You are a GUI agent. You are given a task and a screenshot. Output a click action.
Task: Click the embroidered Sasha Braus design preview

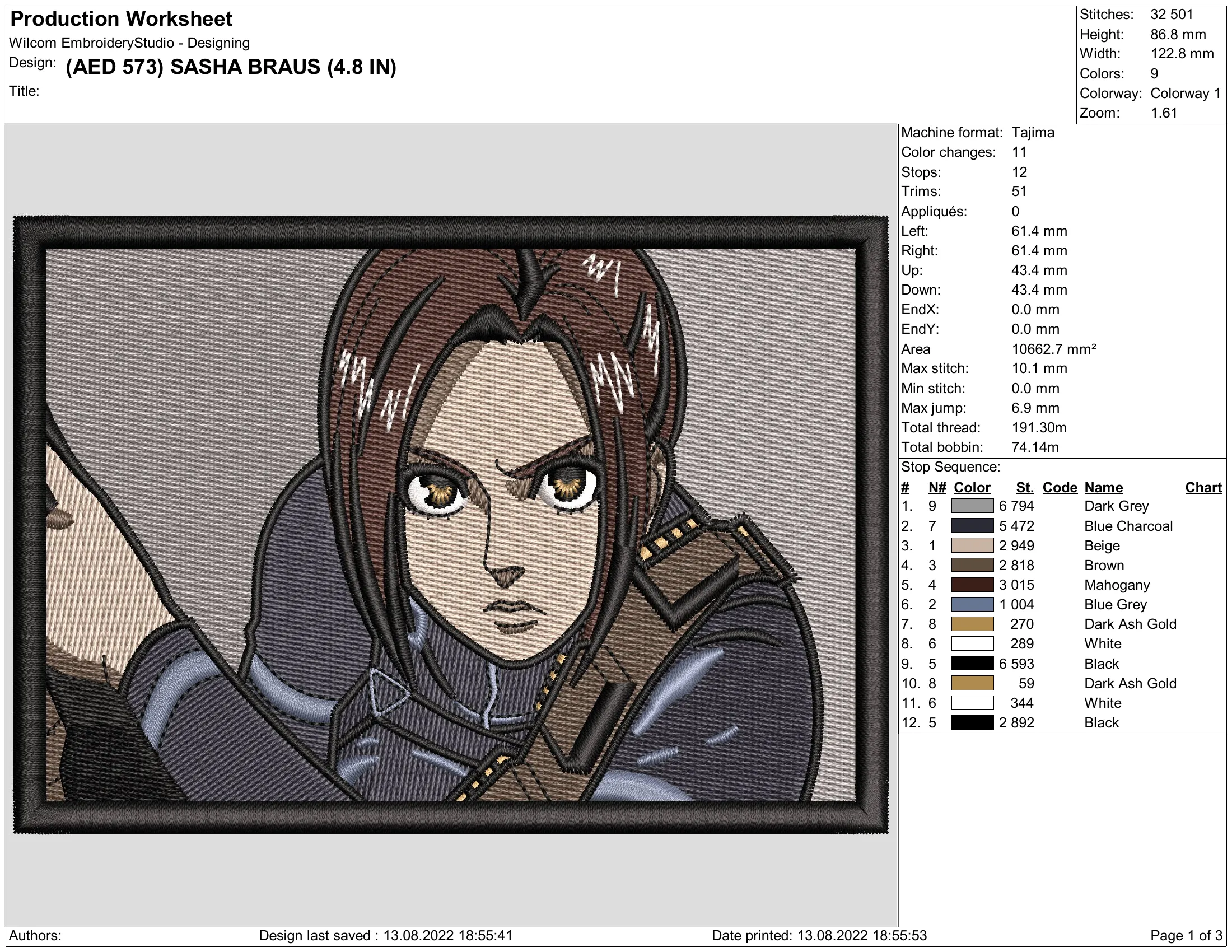click(x=451, y=525)
